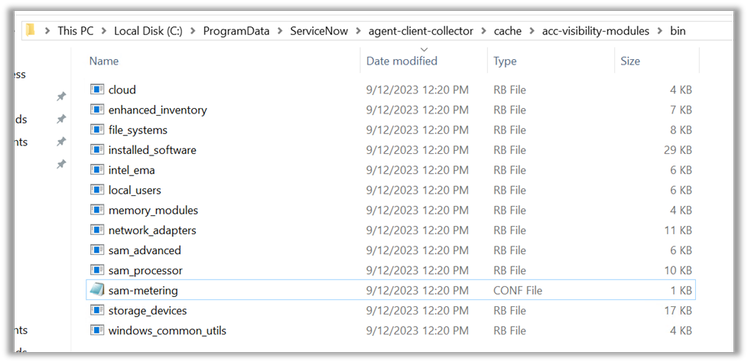Select the sam-metering CONF file icon
The image size is (748, 363).
97,290
